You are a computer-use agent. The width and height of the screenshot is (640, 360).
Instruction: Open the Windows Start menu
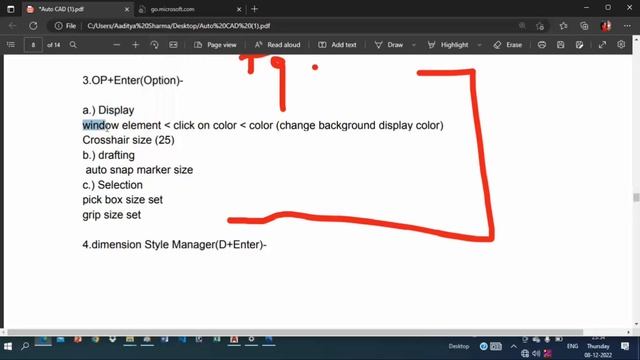tap(8, 347)
